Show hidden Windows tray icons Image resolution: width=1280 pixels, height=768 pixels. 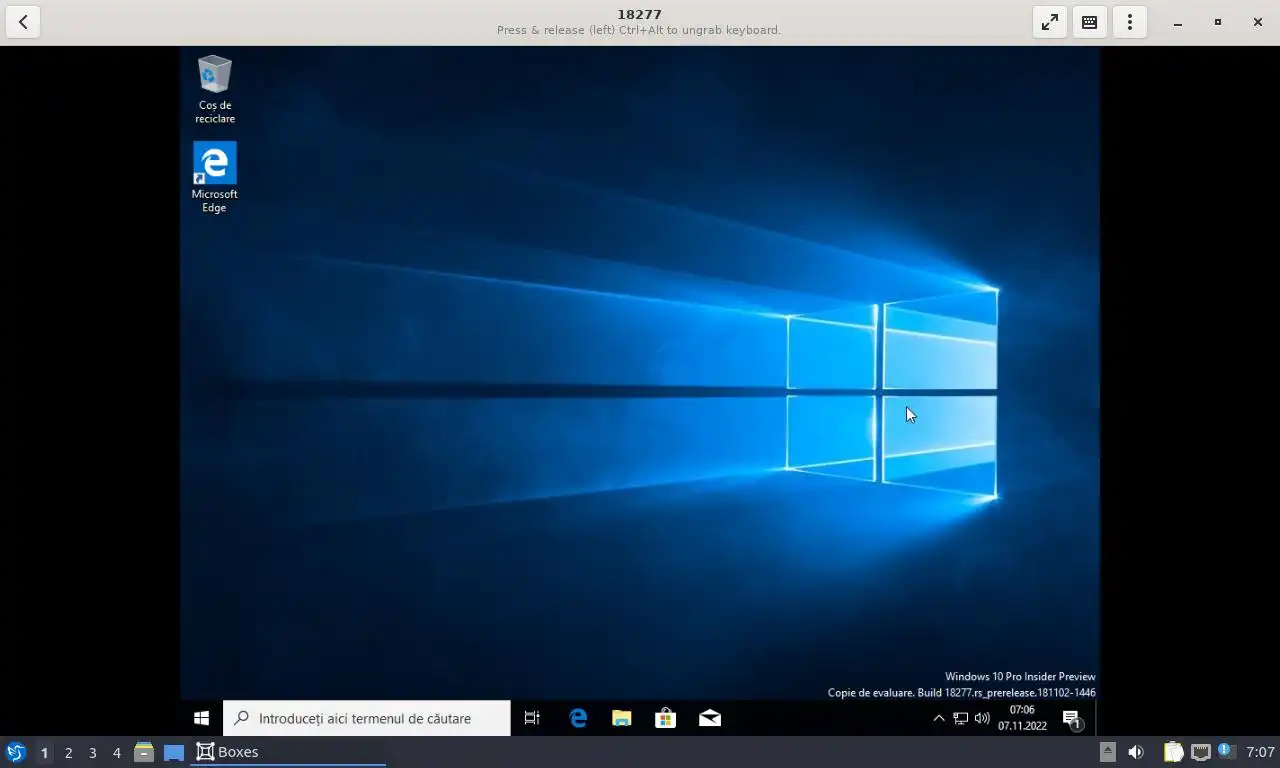tap(938, 718)
